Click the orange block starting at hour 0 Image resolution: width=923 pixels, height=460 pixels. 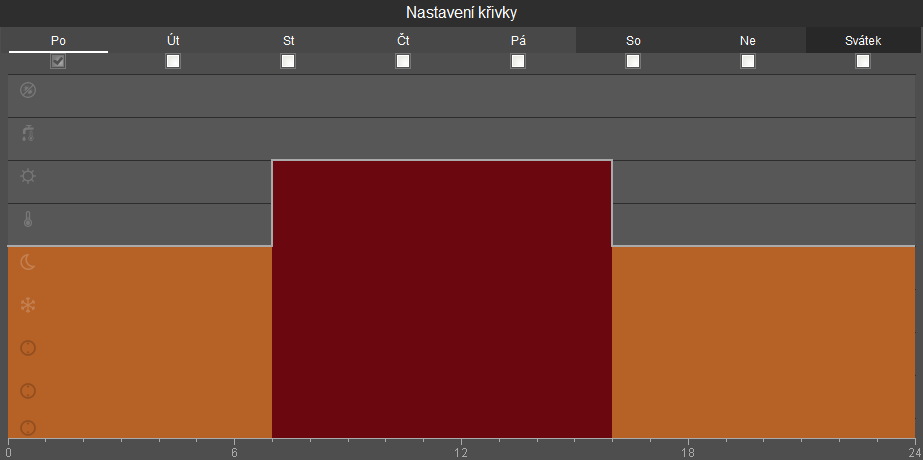[140, 342]
